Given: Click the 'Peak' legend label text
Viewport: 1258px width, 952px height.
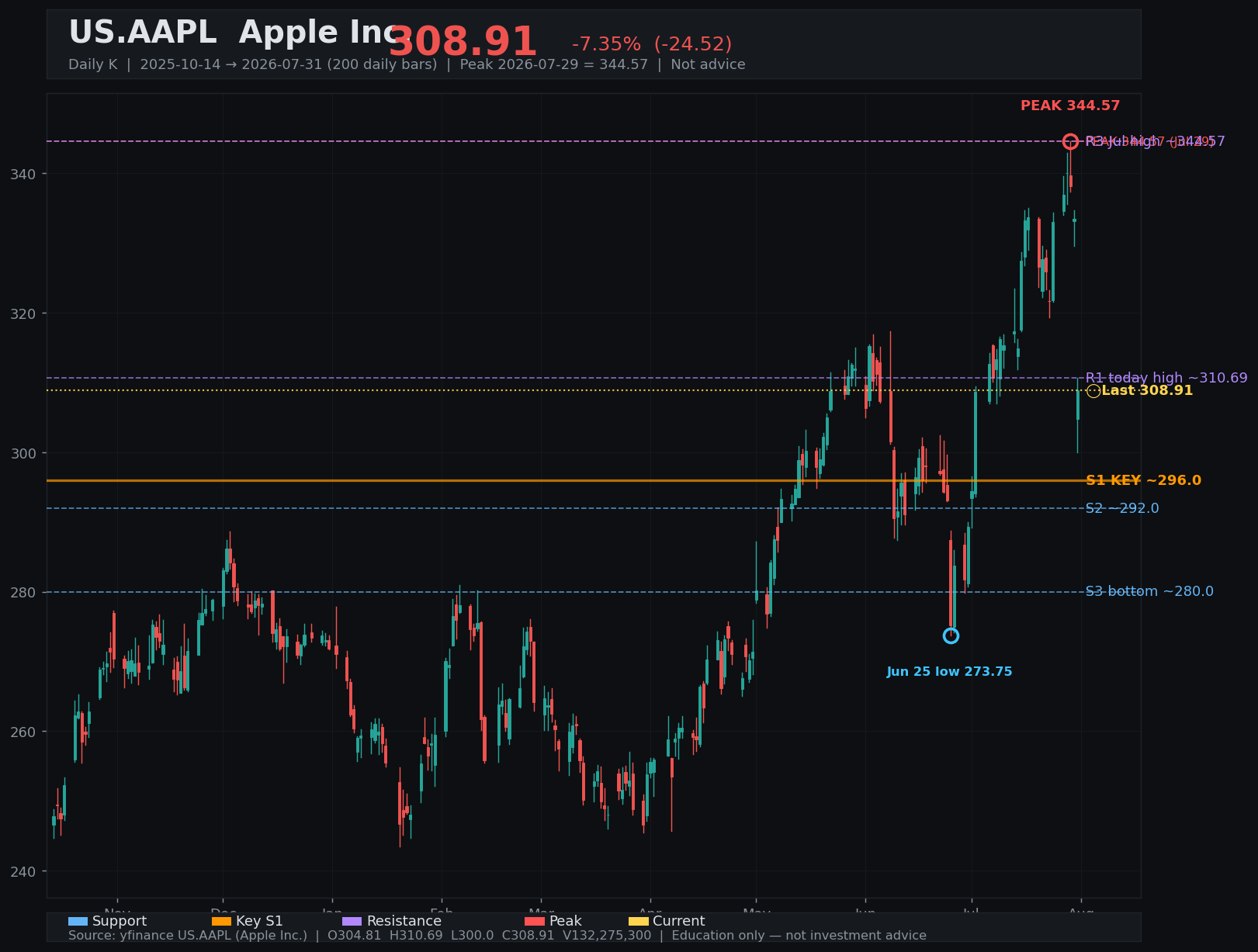Looking at the screenshot, I should [565, 922].
